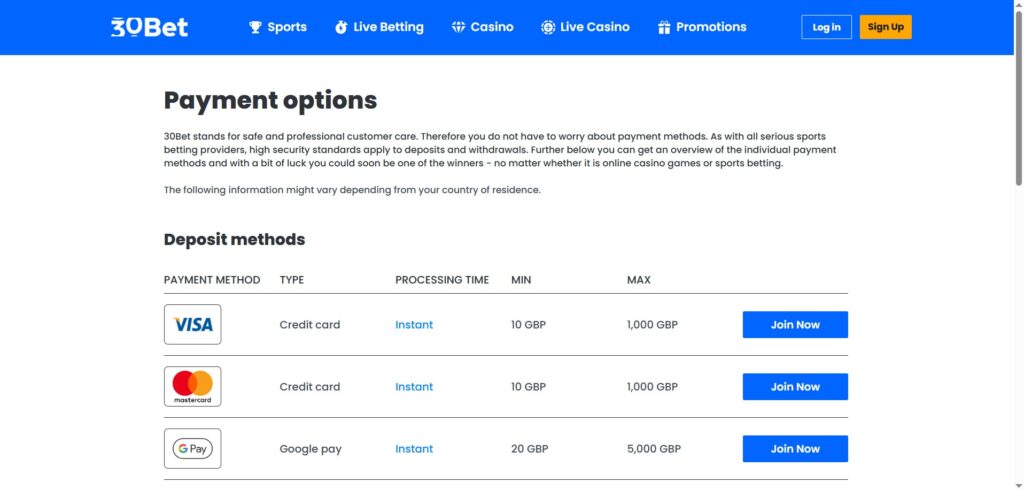Image resolution: width=1024 pixels, height=490 pixels.
Task: Click the VISA payment logo
Action: tap(193, 325)
